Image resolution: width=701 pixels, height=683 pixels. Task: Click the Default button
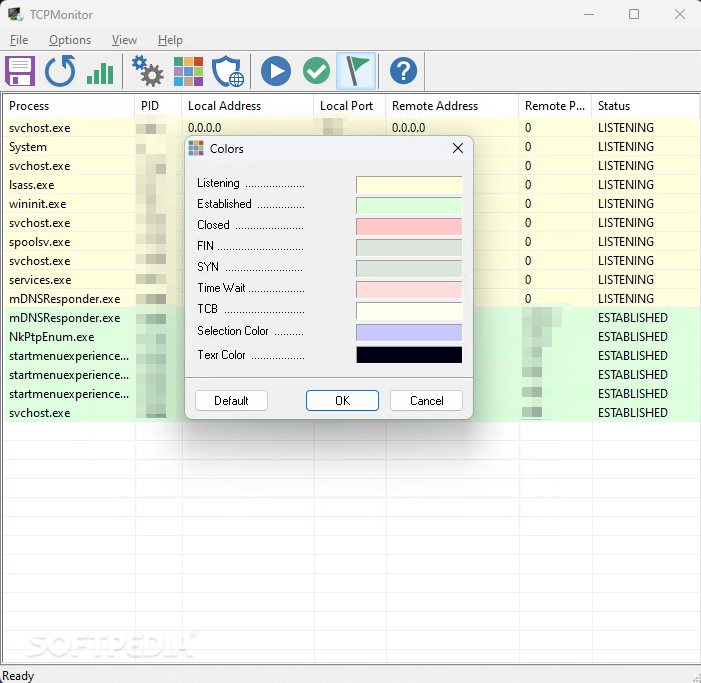point(231,401)
